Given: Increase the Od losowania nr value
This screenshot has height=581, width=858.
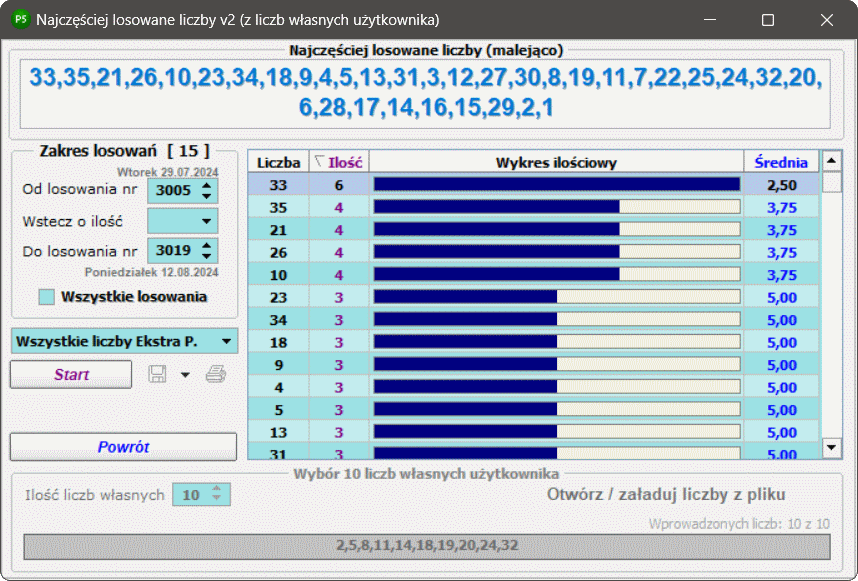Looking at the screenshot, I should pyautogui.click(x=206, y=185).
